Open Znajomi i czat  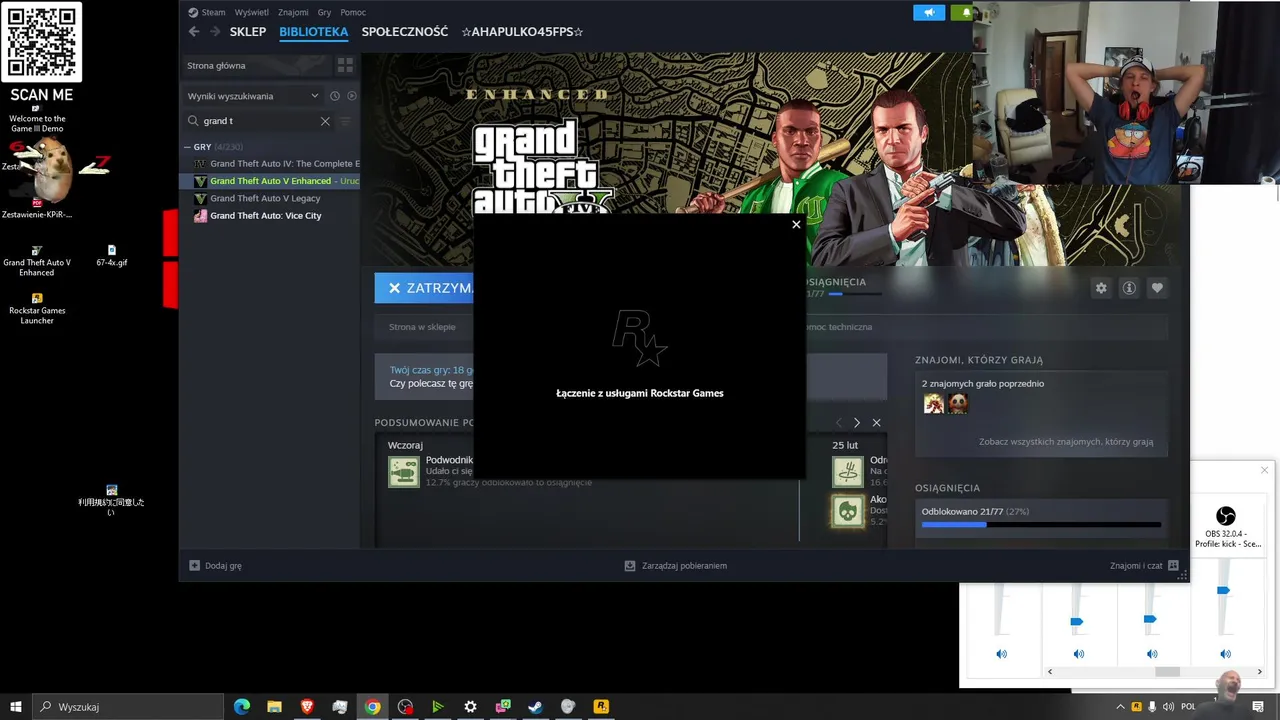click(x=1144, y=566)
